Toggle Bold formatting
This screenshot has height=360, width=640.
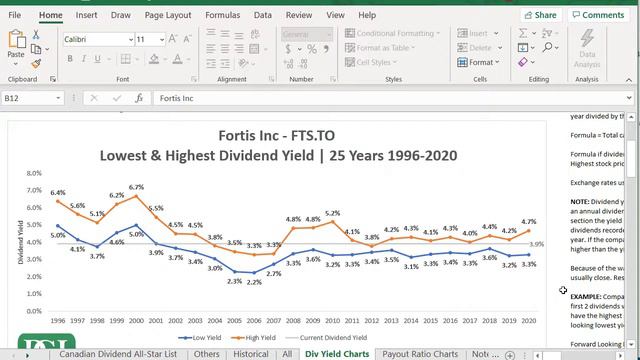click(x=70, y=59)
